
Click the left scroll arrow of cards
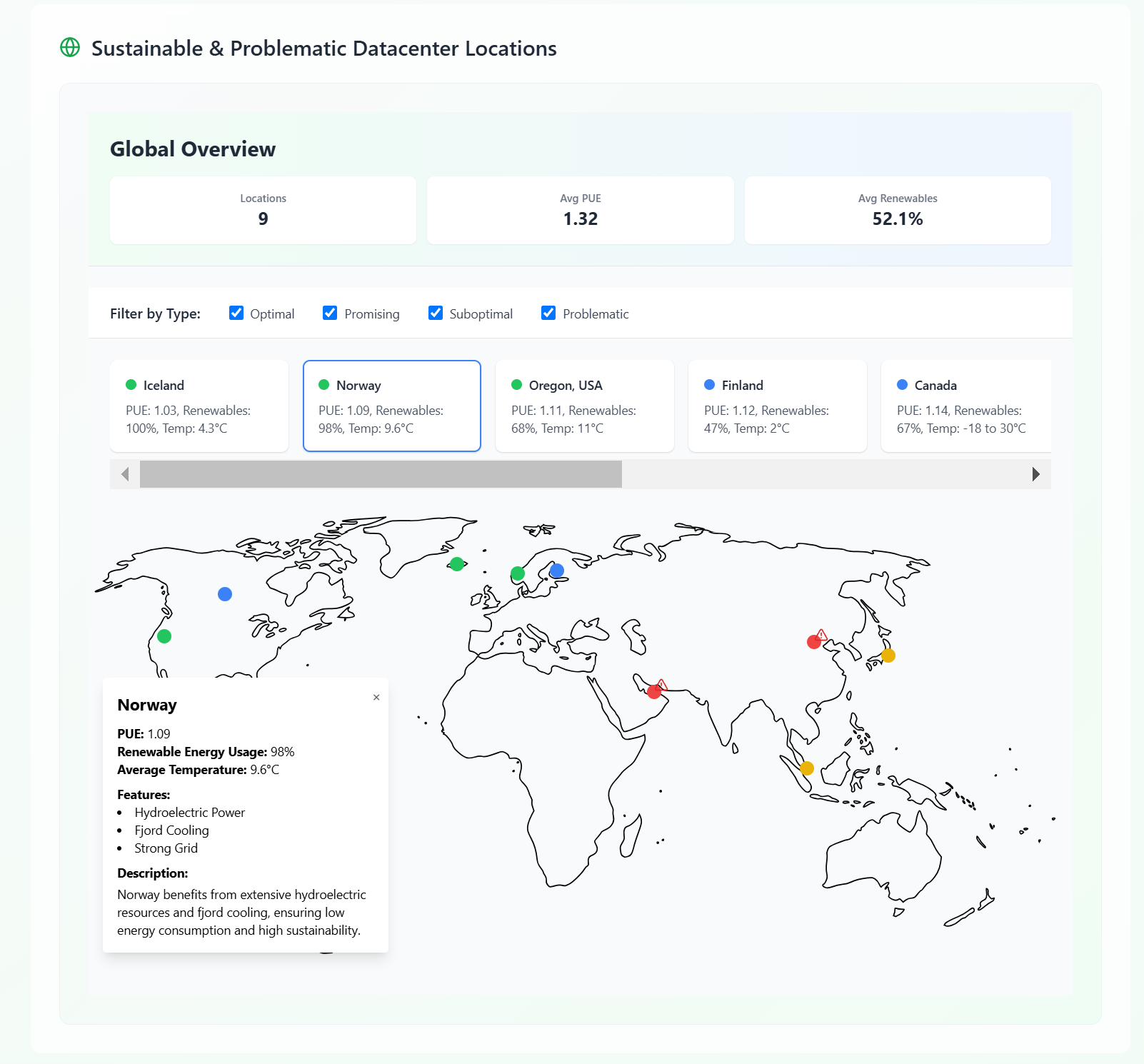point(125,474)
